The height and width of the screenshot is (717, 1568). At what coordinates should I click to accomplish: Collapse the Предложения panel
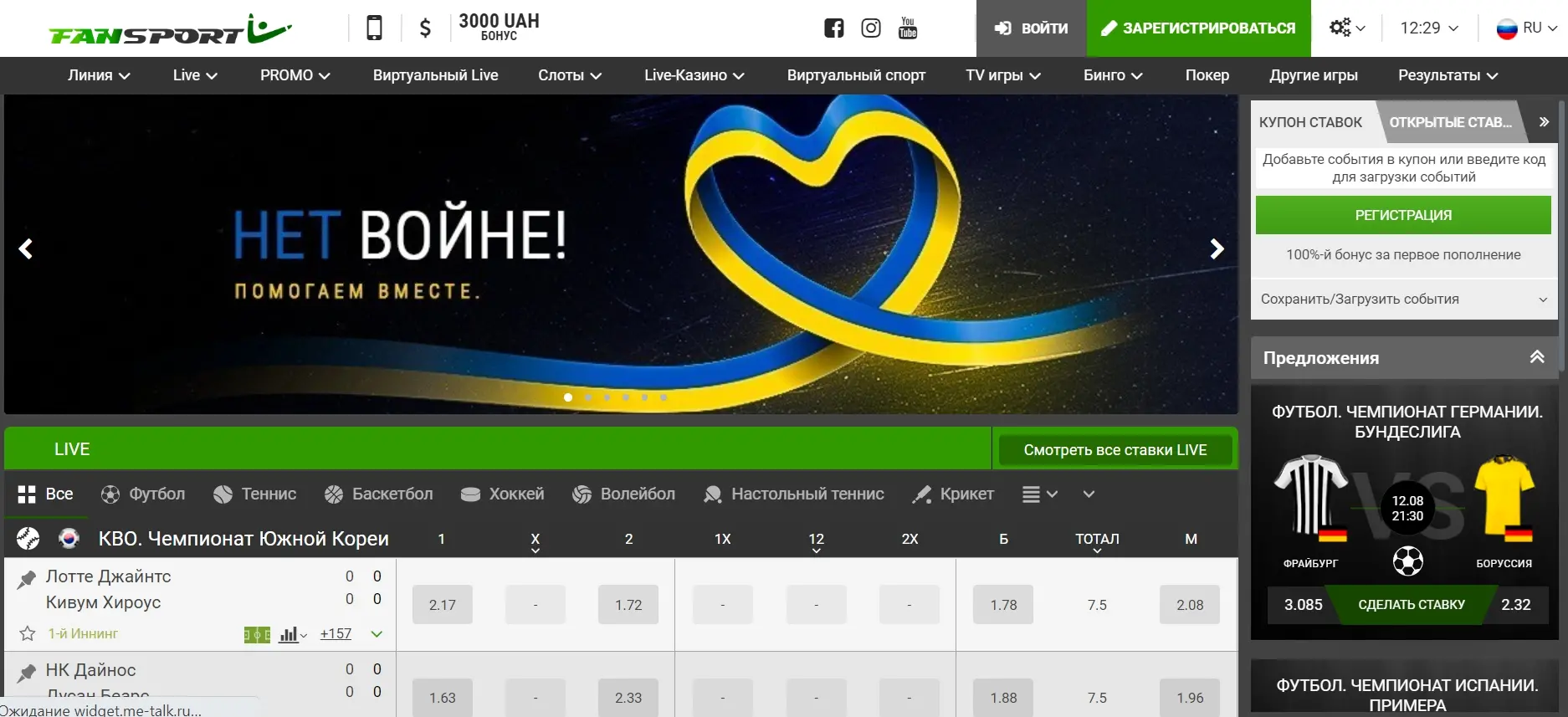1536,357
